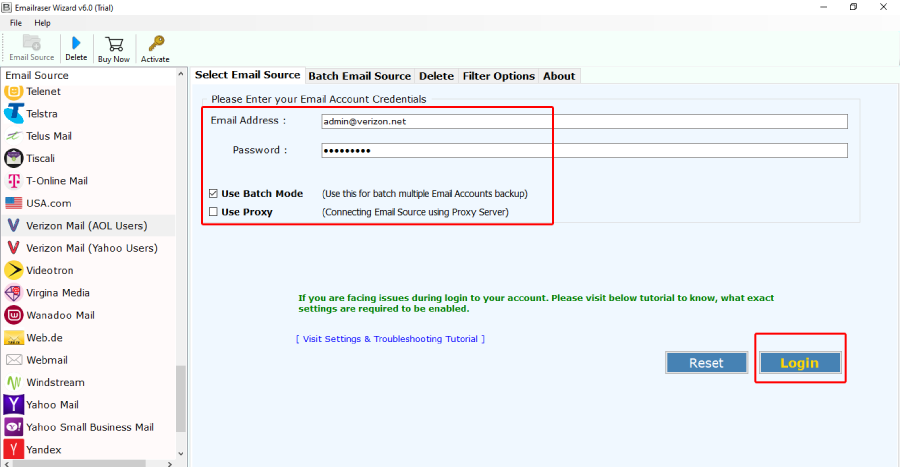This screenshot has height=467, width=900.
Task: Select Verizon Mail (Yahoo Users) icon
Action: click(14, 248)
